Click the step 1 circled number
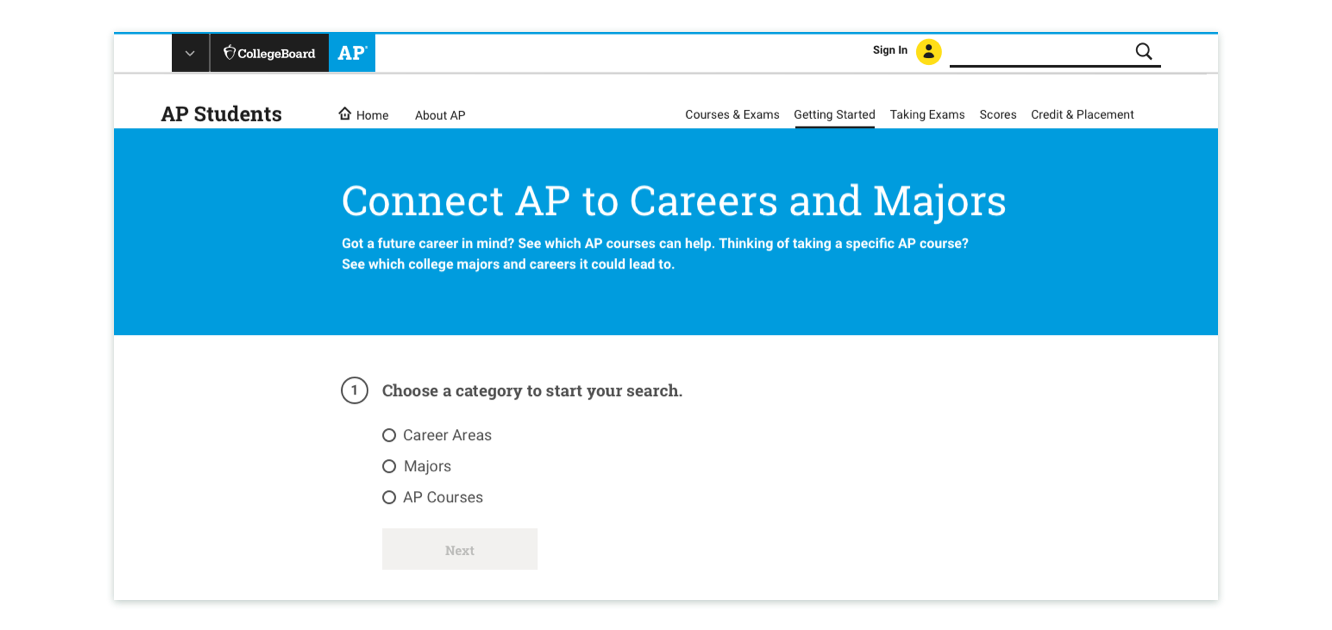The height and width of the screenshot is (630, 1332). (354, 390)
